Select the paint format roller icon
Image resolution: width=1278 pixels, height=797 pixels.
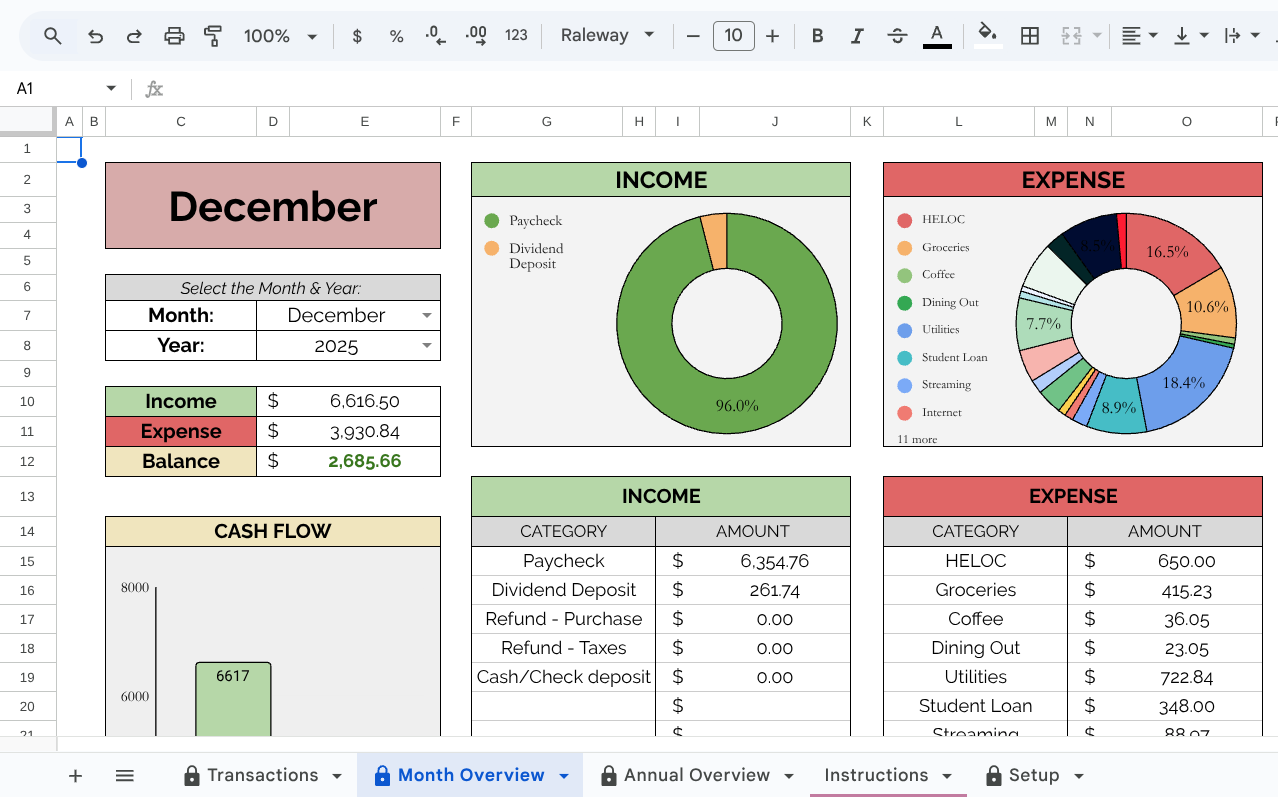tap(213, 36)
